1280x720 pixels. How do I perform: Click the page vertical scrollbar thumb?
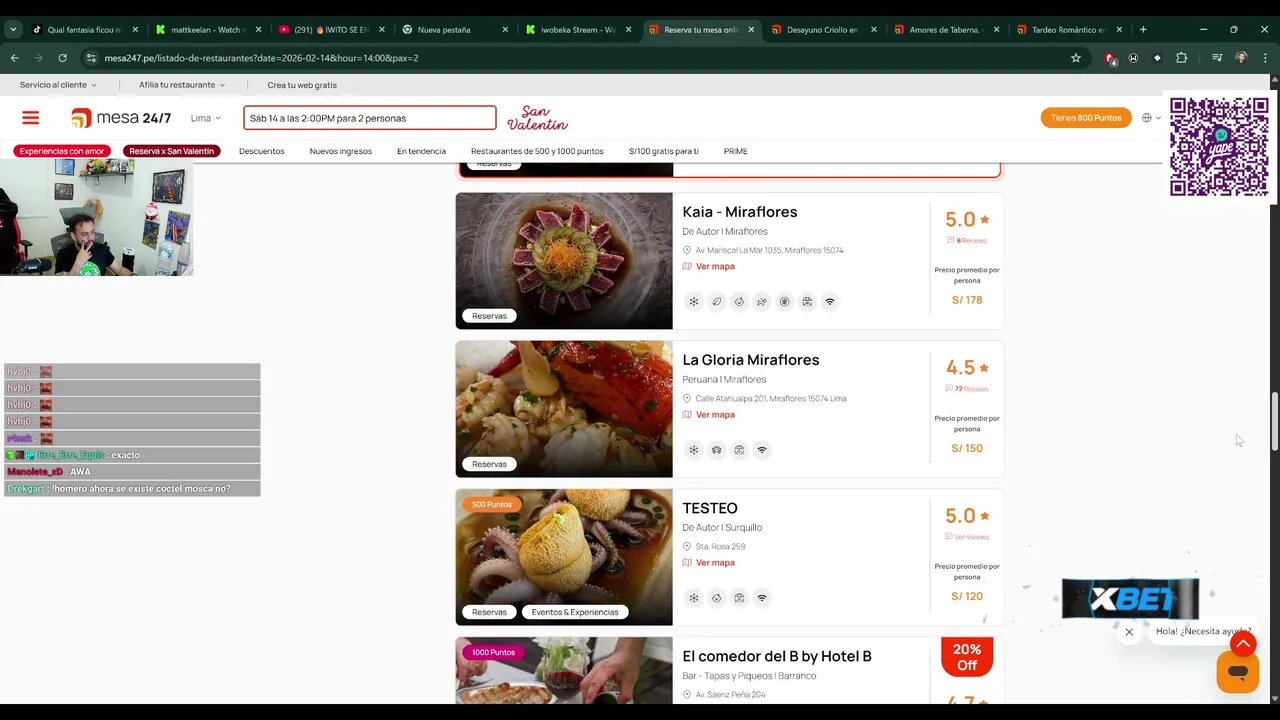[x=1274, y=421]
